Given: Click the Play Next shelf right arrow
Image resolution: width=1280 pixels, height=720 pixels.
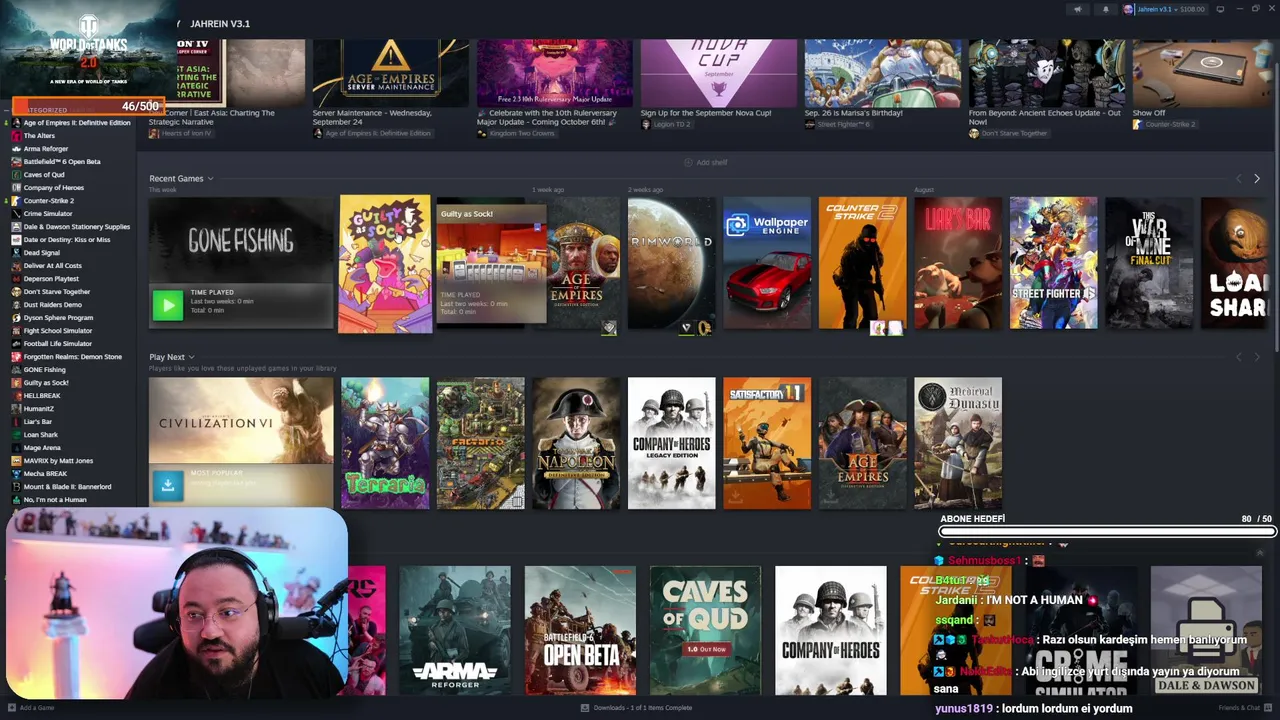Looking at the screenshot, I should [x=1257, y=357].
